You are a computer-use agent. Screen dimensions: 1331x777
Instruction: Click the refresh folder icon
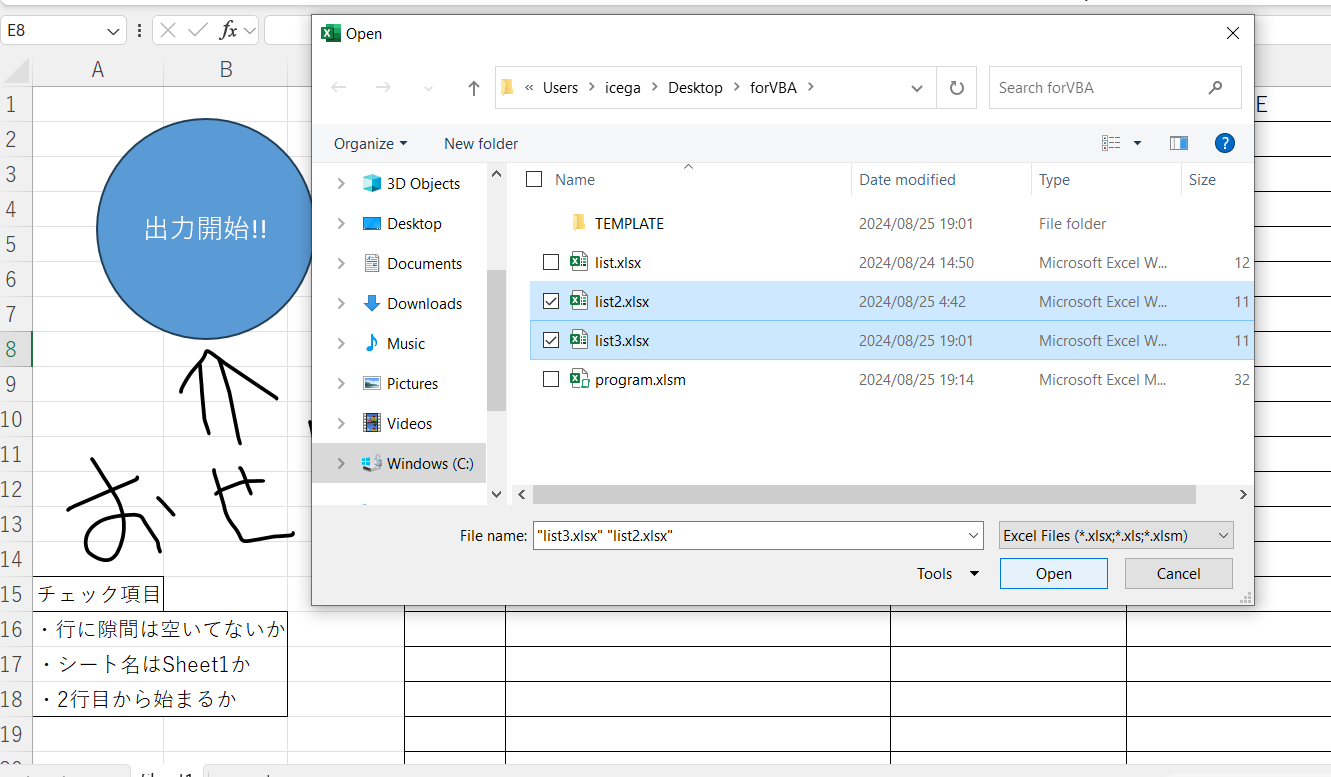pos(957,88)
